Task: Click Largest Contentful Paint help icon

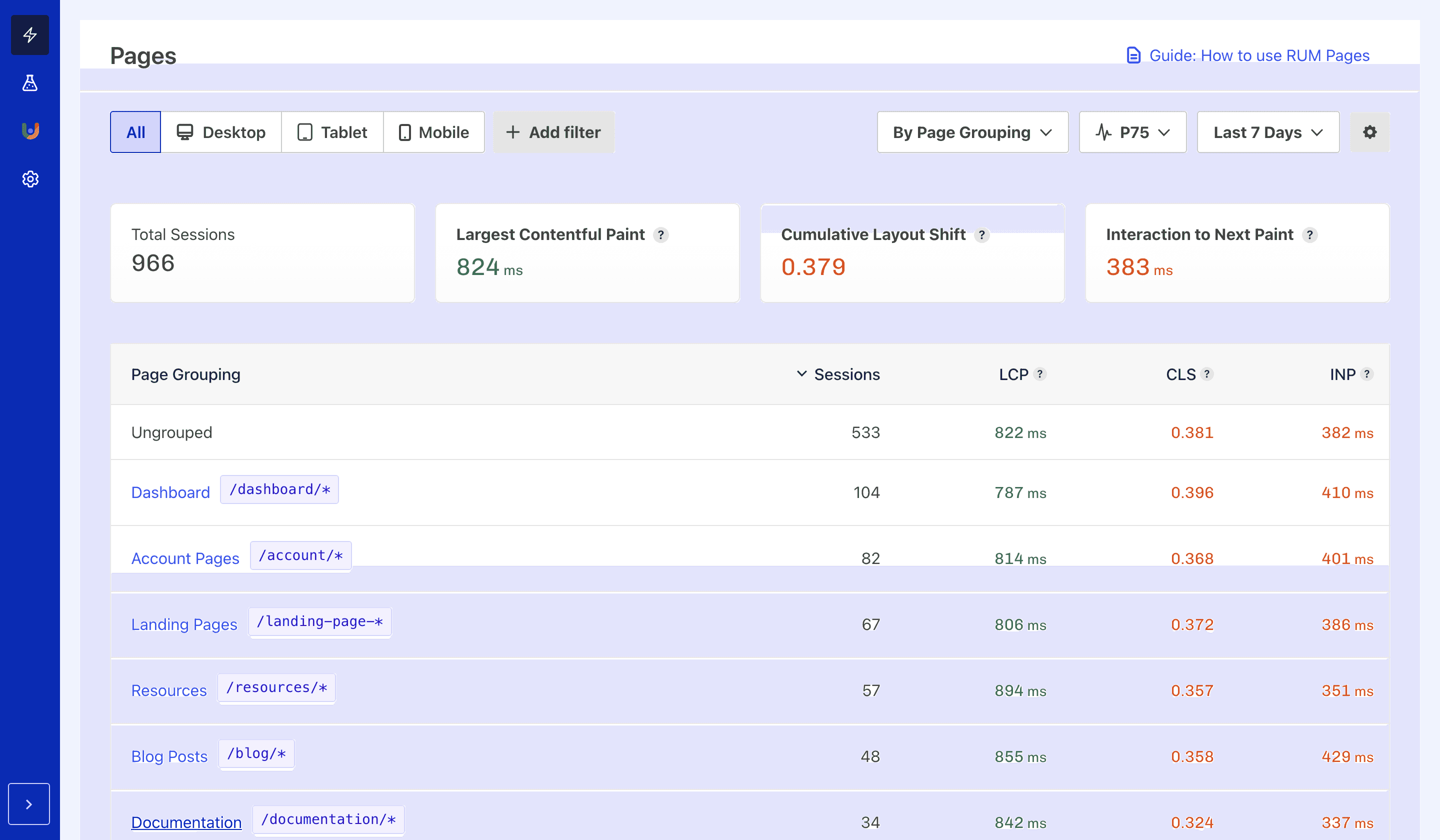Action: 660,235
